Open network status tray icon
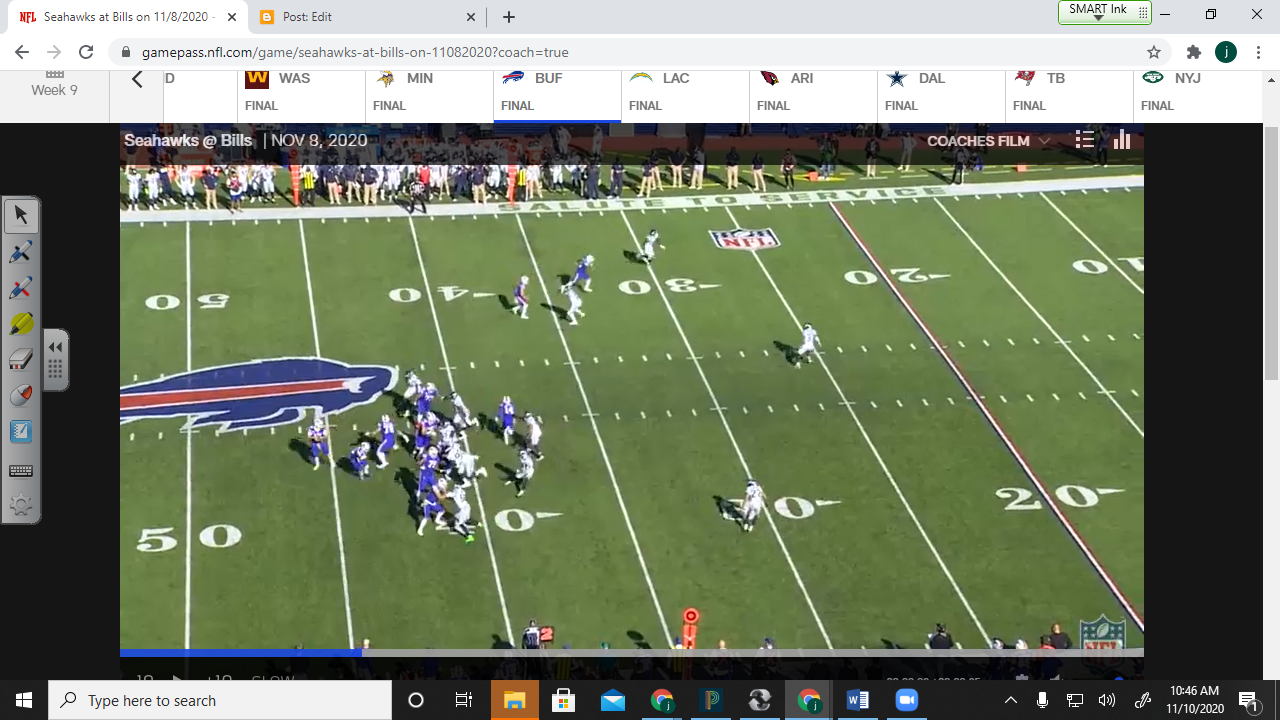The height and width of the screenshot is (720, 1280). (1075, 700)
